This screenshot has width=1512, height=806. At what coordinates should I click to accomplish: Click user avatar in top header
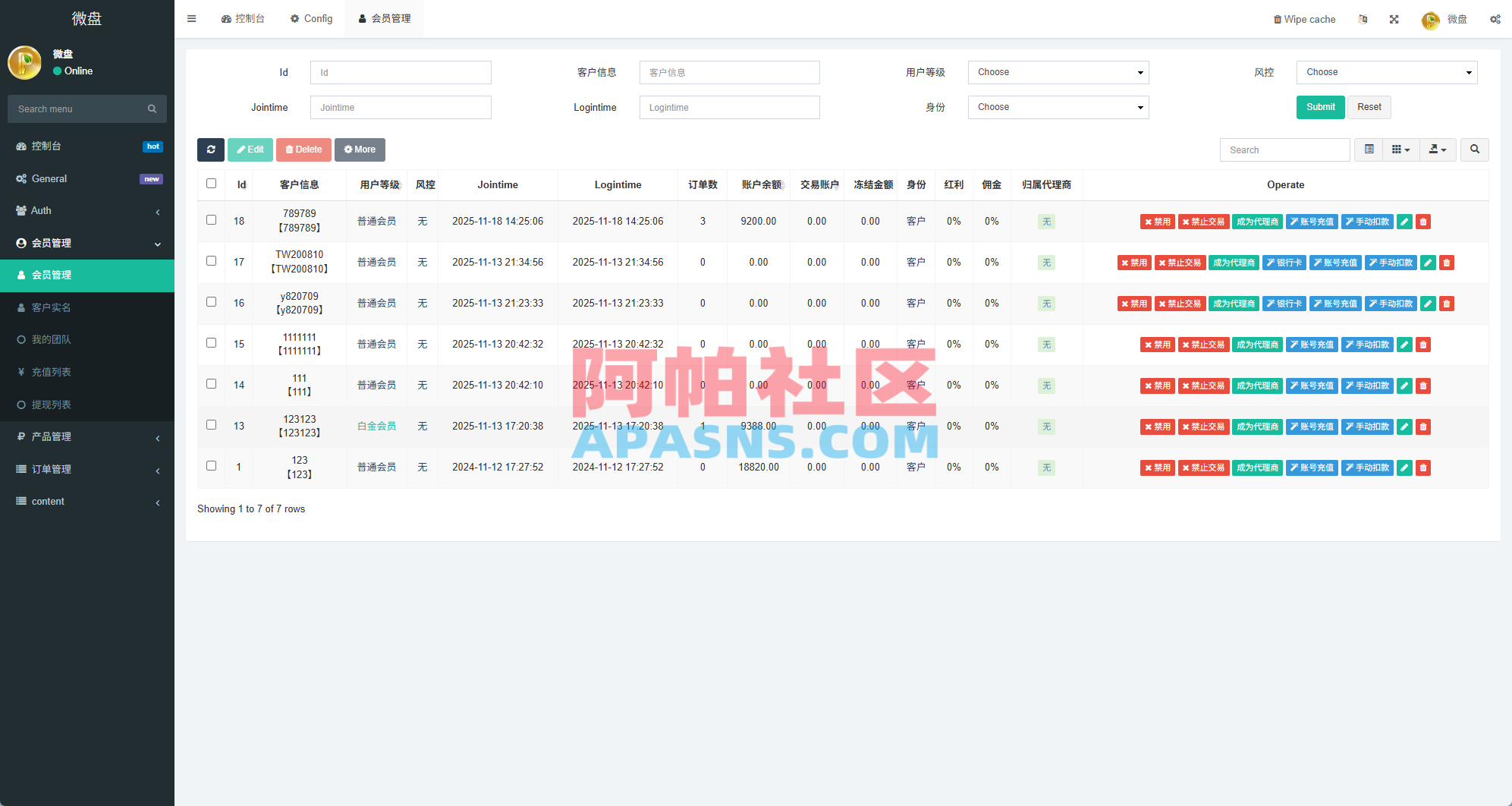[1431, 20]
